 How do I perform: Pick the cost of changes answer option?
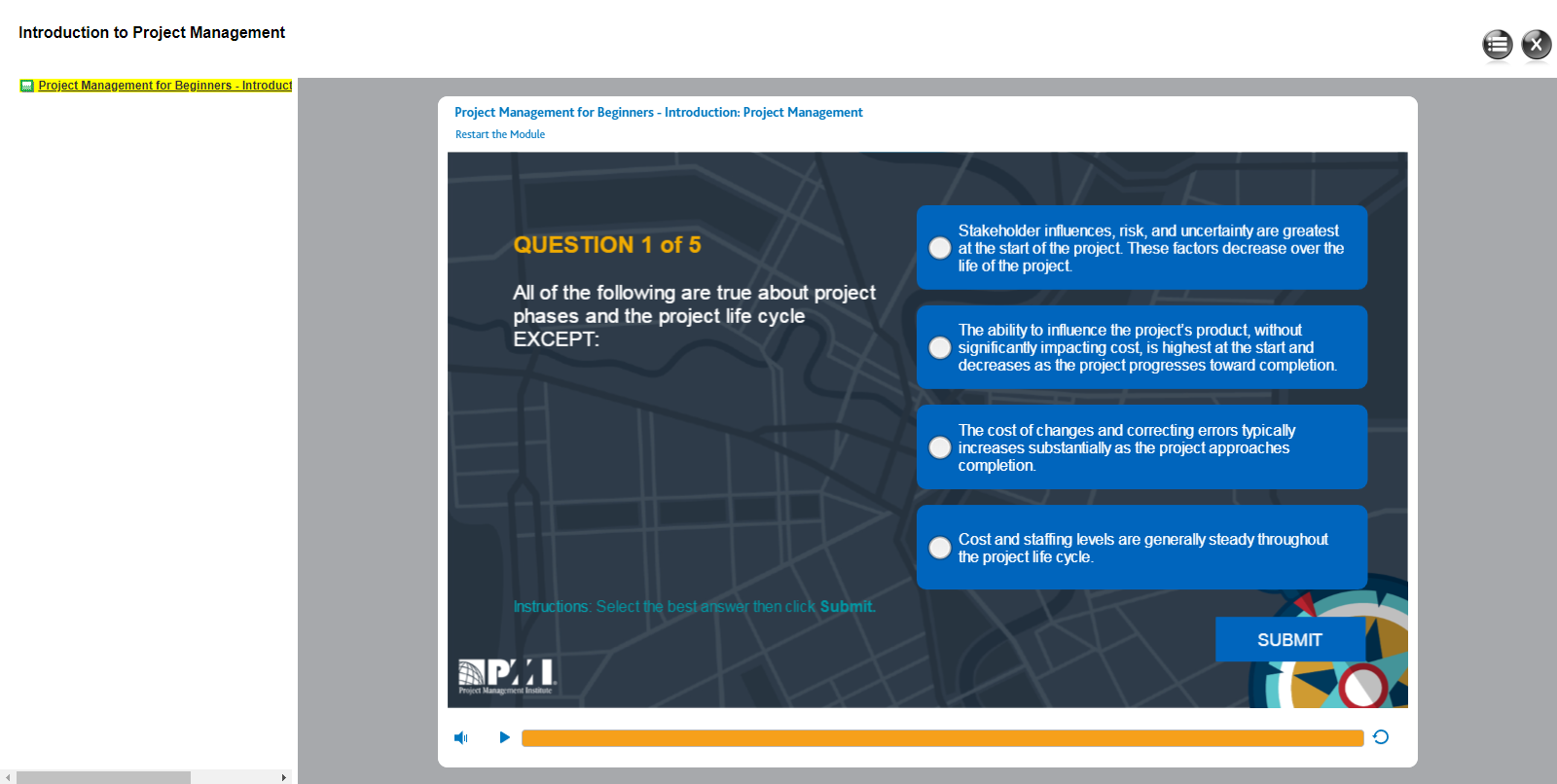[1141, 447]
